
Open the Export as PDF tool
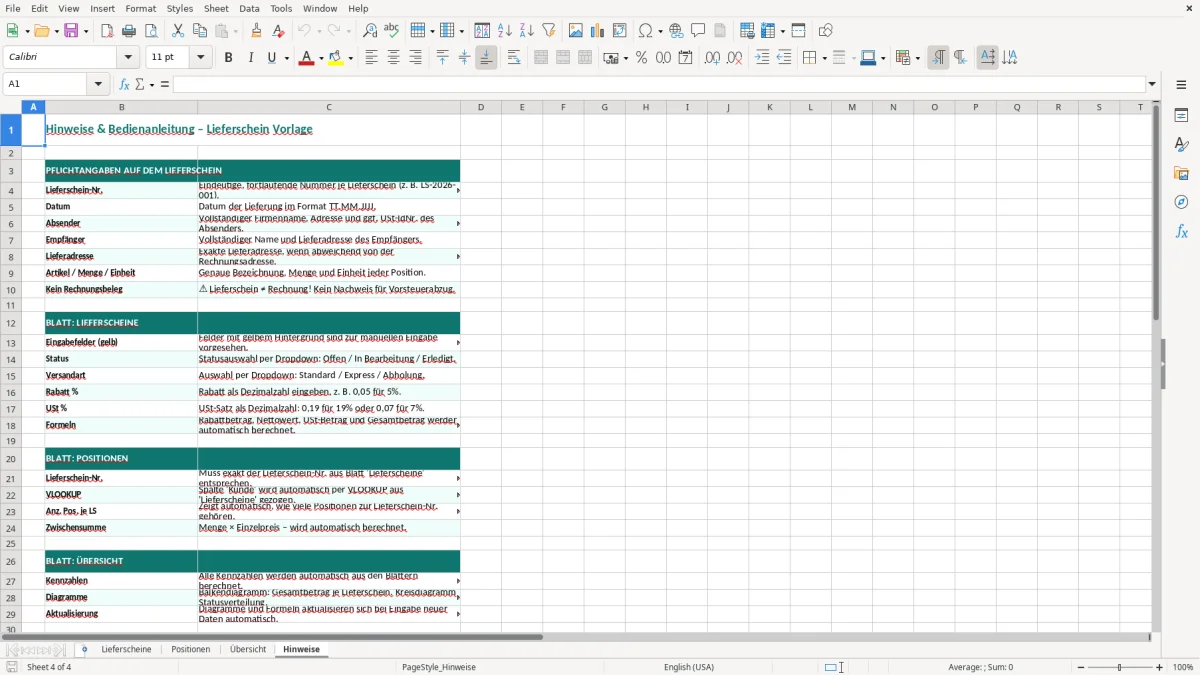pos(107,31)
